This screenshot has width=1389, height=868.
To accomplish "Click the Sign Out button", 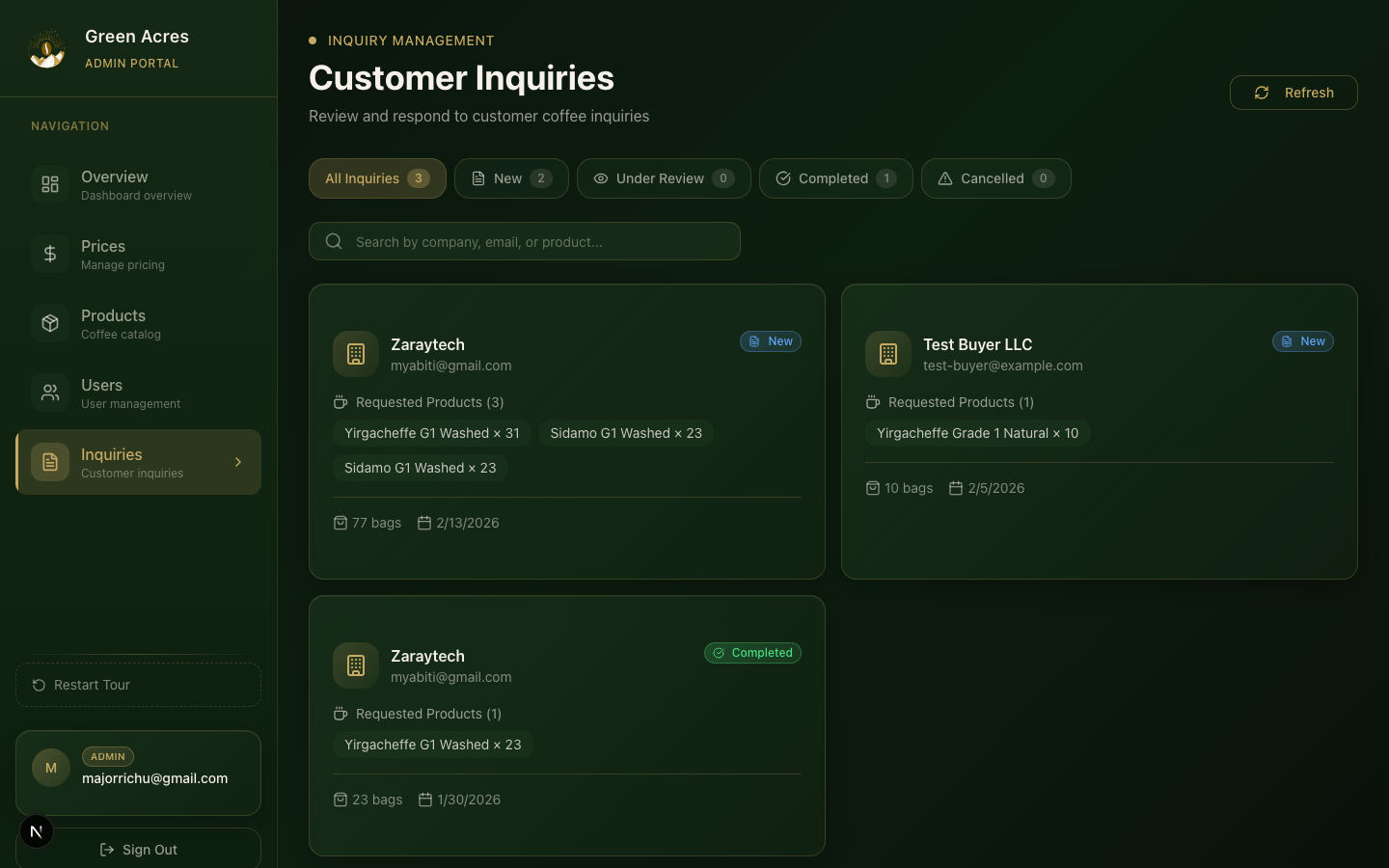I will (138, 848).
